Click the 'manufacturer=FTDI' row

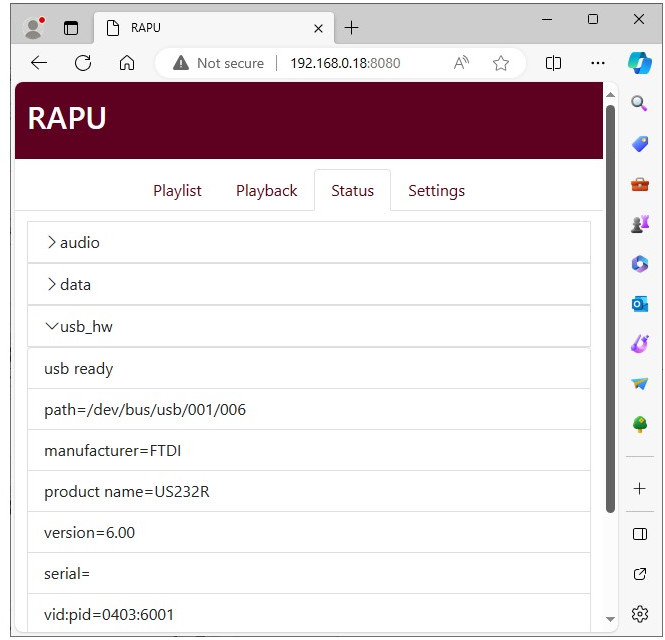tap(309, 450)
